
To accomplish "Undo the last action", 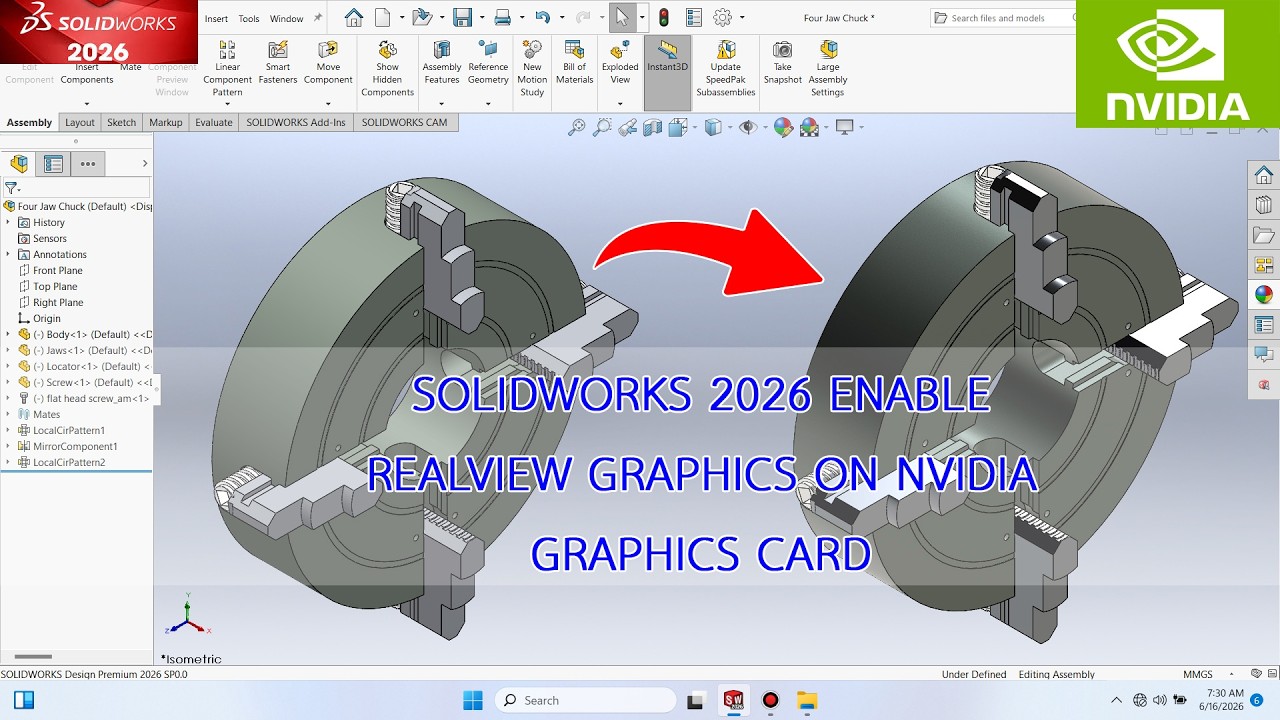I will pos(542,17).
